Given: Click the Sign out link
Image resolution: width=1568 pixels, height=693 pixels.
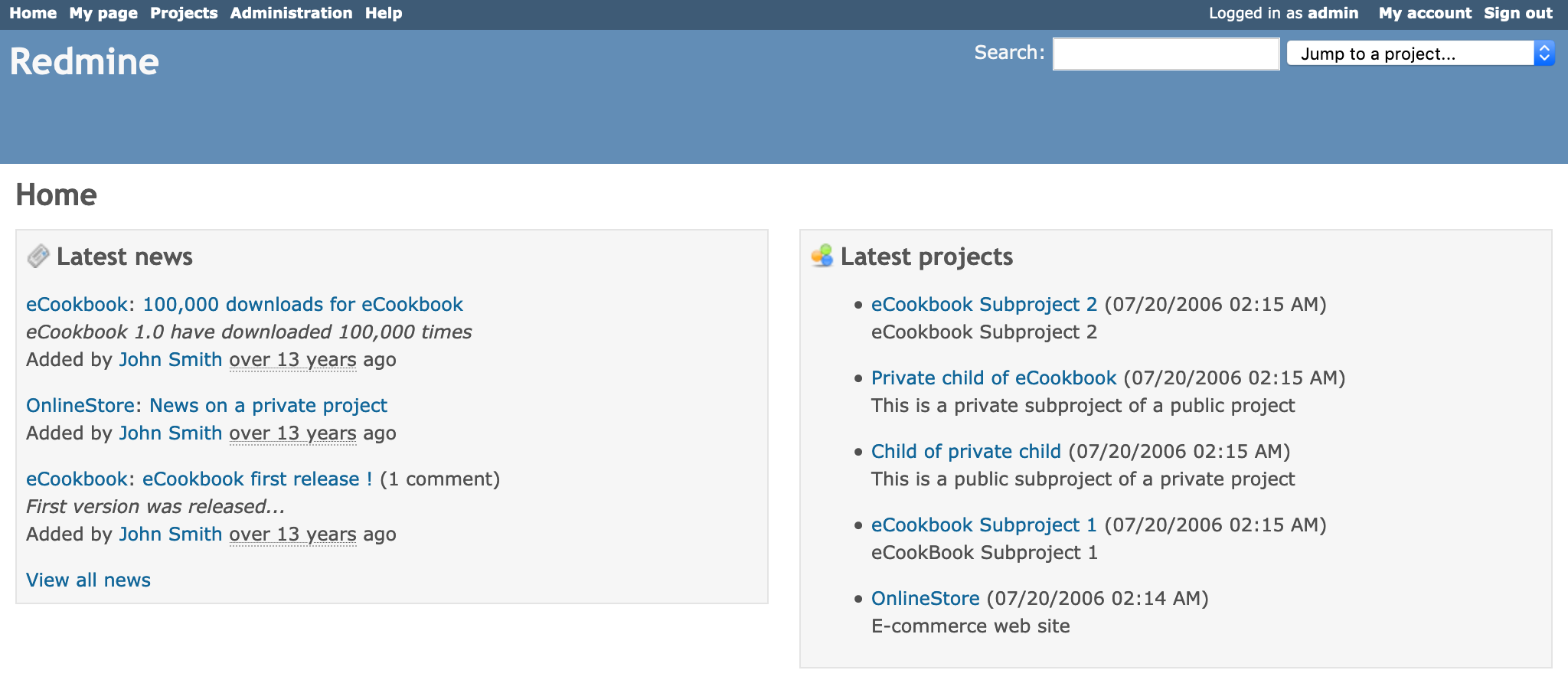Looking at the screenshot, I should tap(1517, 13).
